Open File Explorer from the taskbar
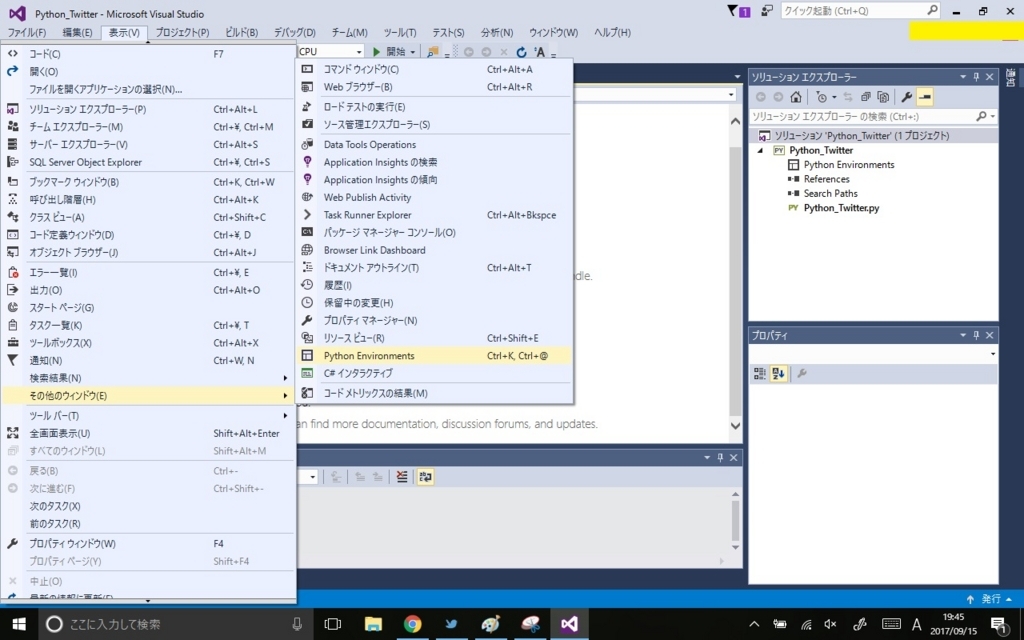 (x=373, y=624)
